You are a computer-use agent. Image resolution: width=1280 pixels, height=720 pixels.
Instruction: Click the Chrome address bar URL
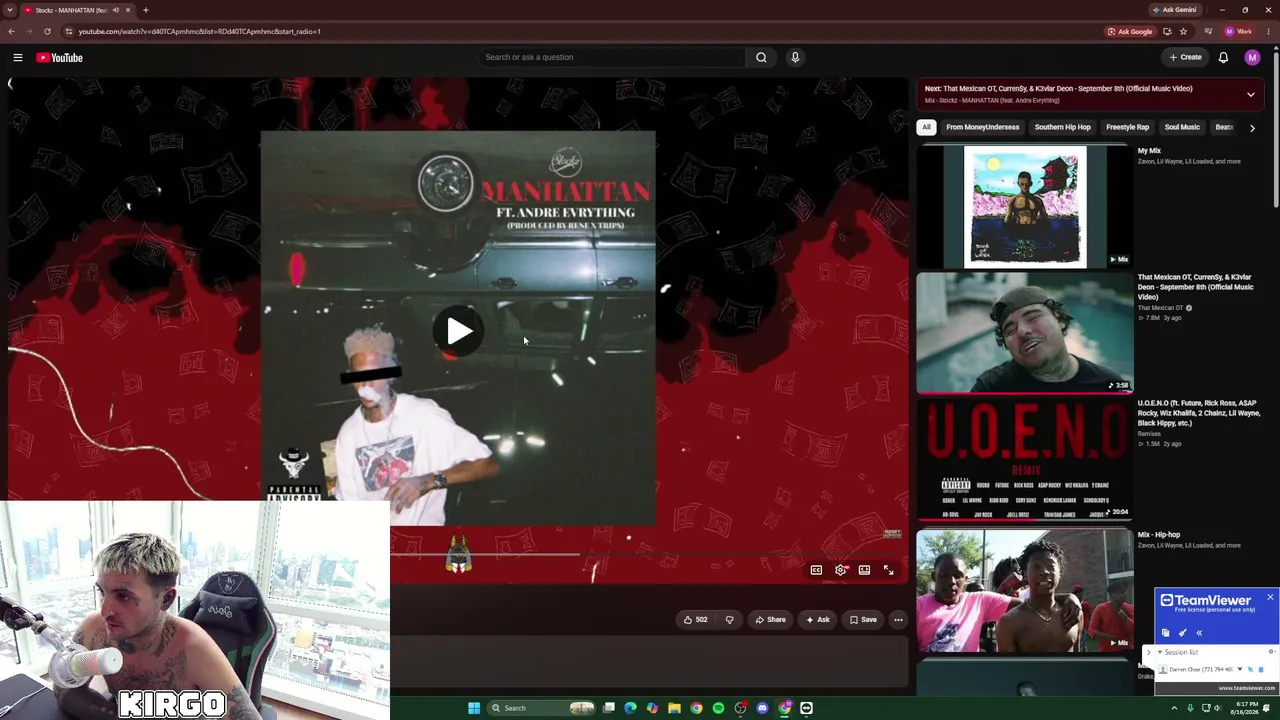click(199, 31)
